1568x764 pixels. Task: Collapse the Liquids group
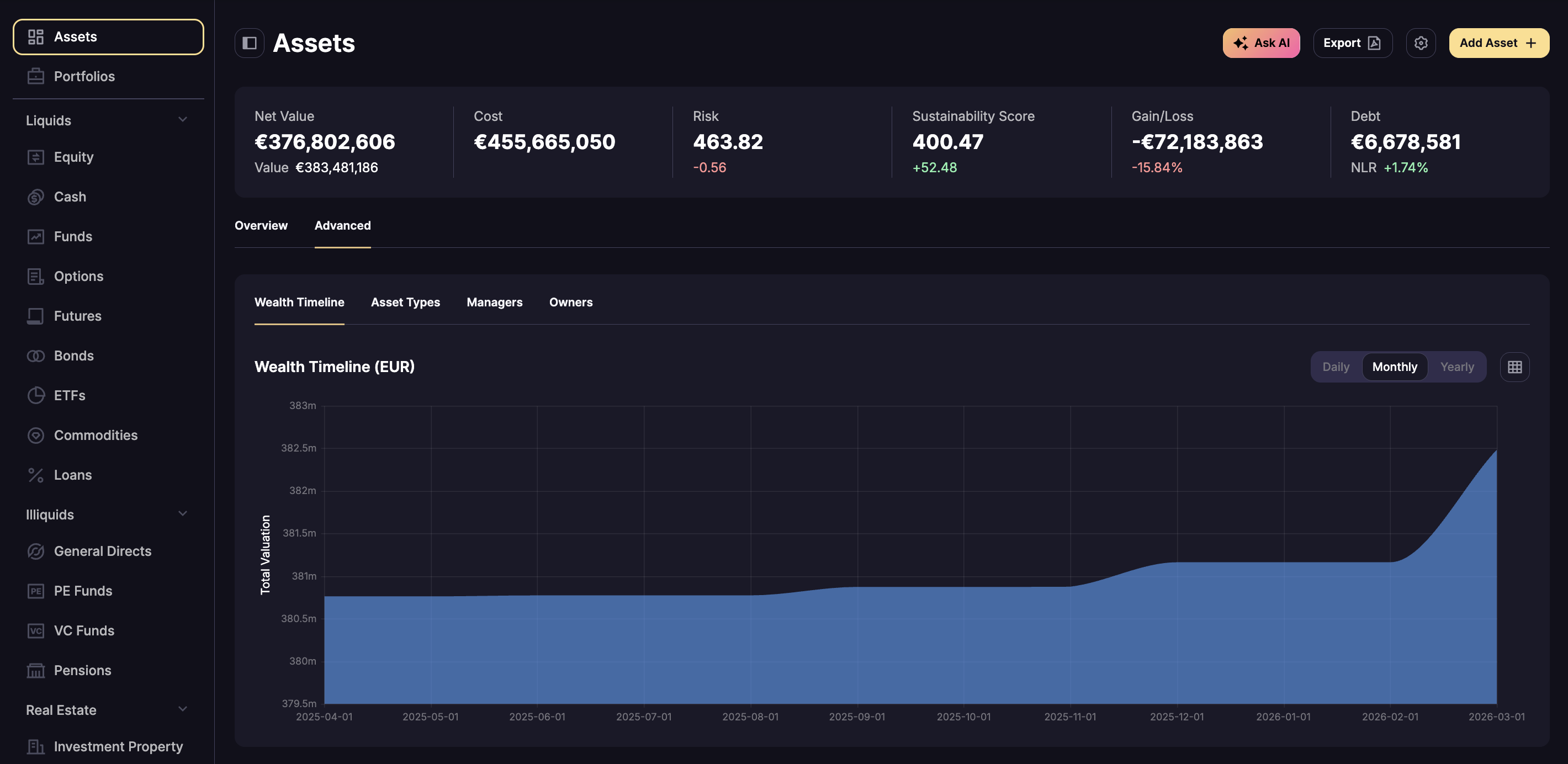(x=183, y=119)
